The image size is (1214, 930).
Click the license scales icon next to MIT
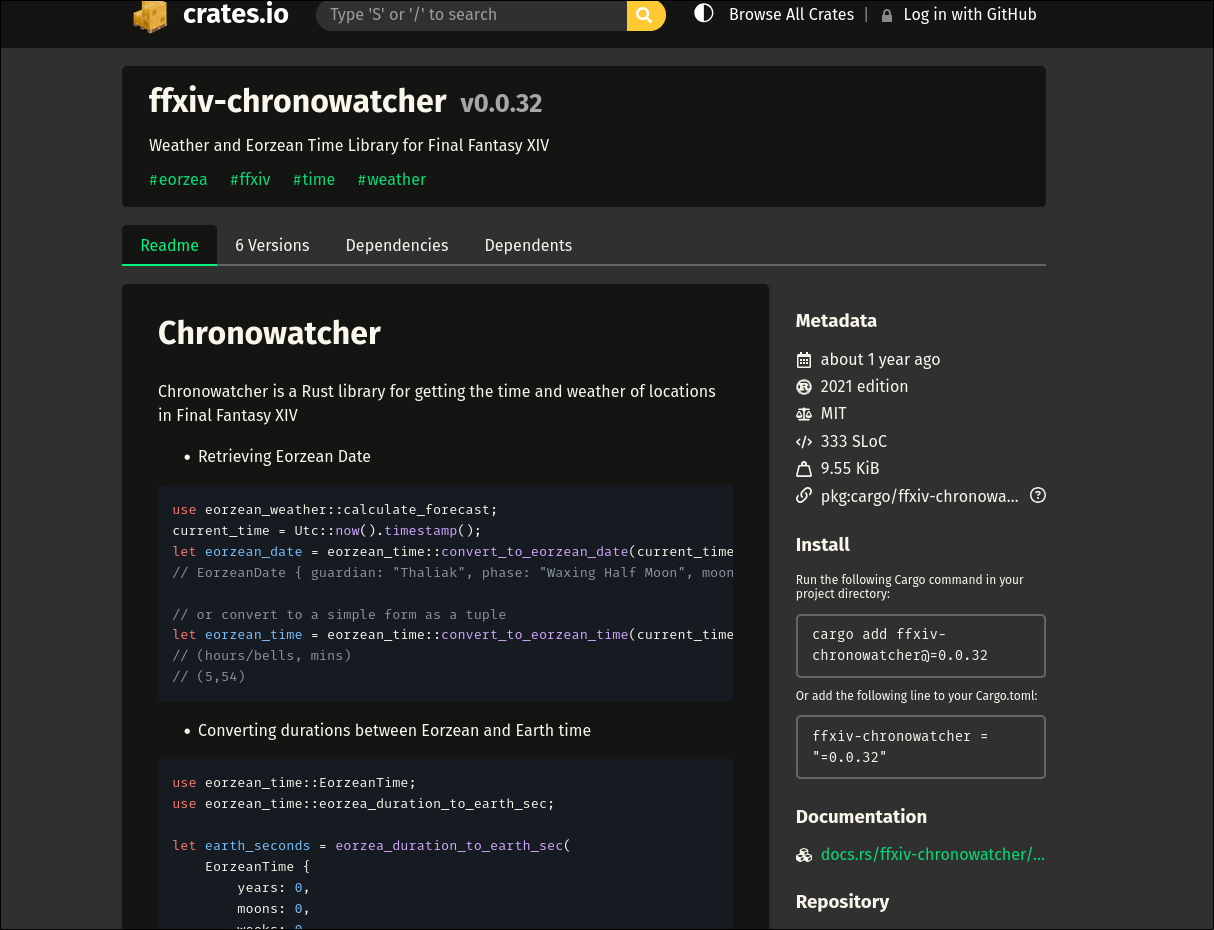click(x=803, y=413)
